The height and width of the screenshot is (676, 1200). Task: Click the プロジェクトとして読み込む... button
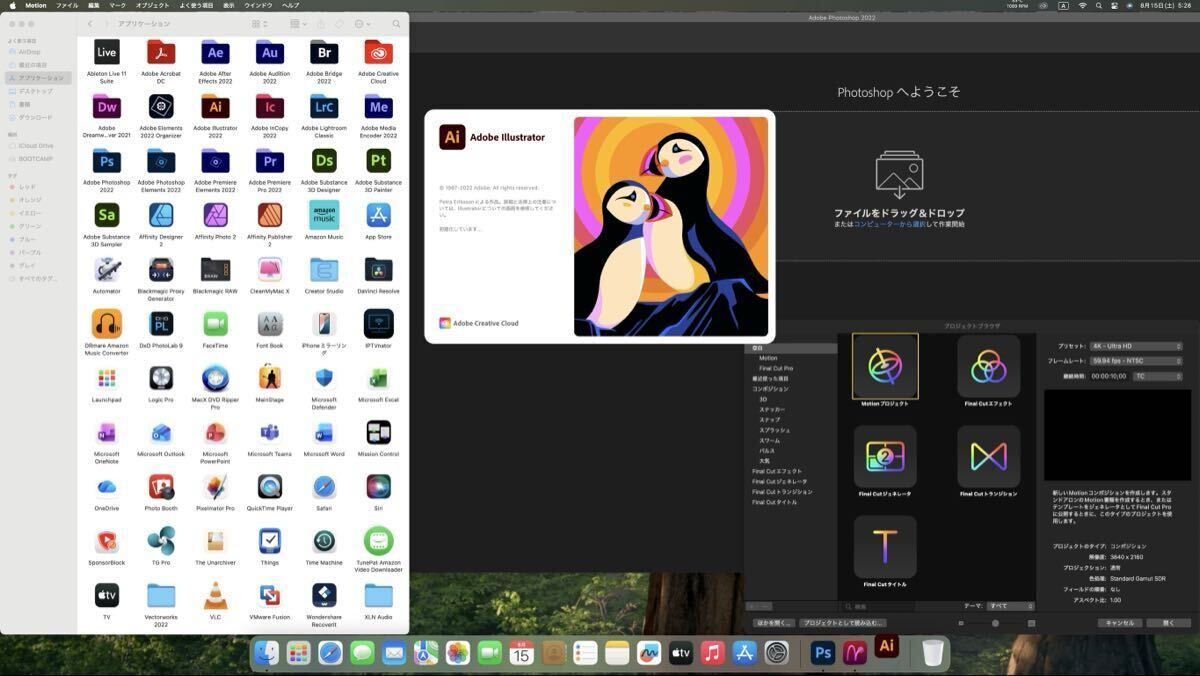point(844,623)
